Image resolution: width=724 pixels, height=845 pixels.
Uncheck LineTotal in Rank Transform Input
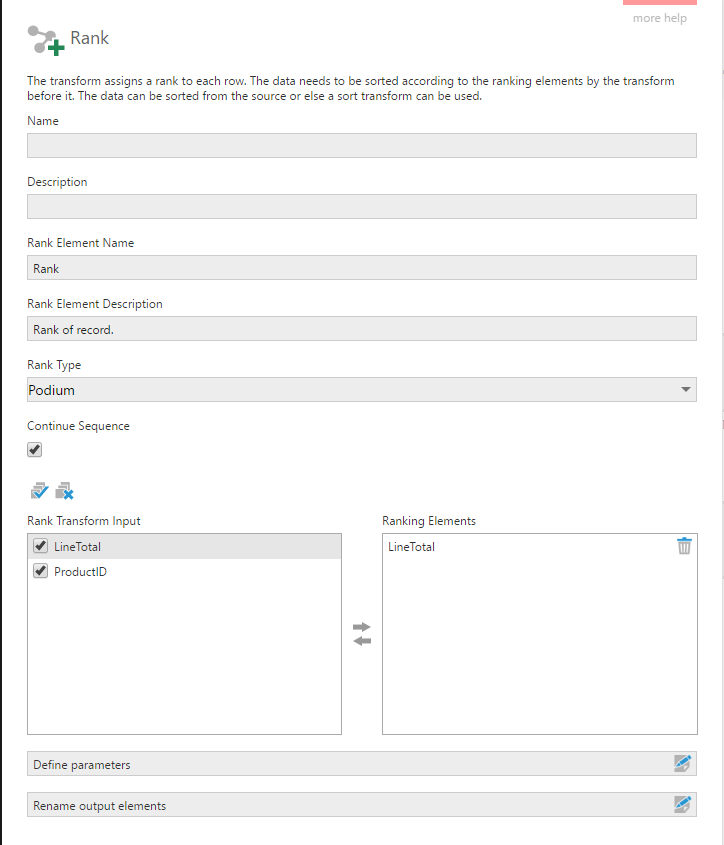38,546
